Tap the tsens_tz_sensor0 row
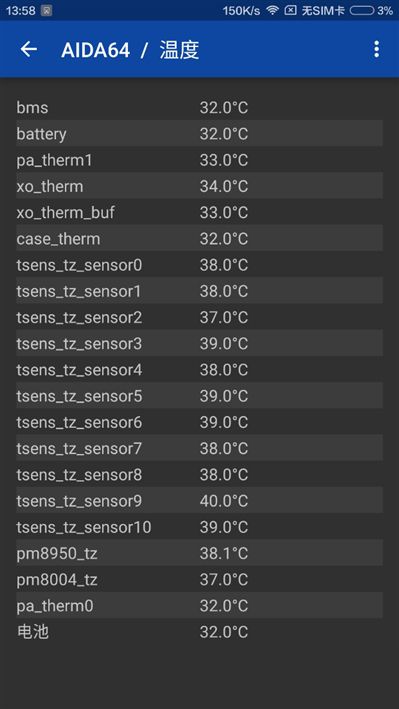The image size is (399, 709). (200, 265)
